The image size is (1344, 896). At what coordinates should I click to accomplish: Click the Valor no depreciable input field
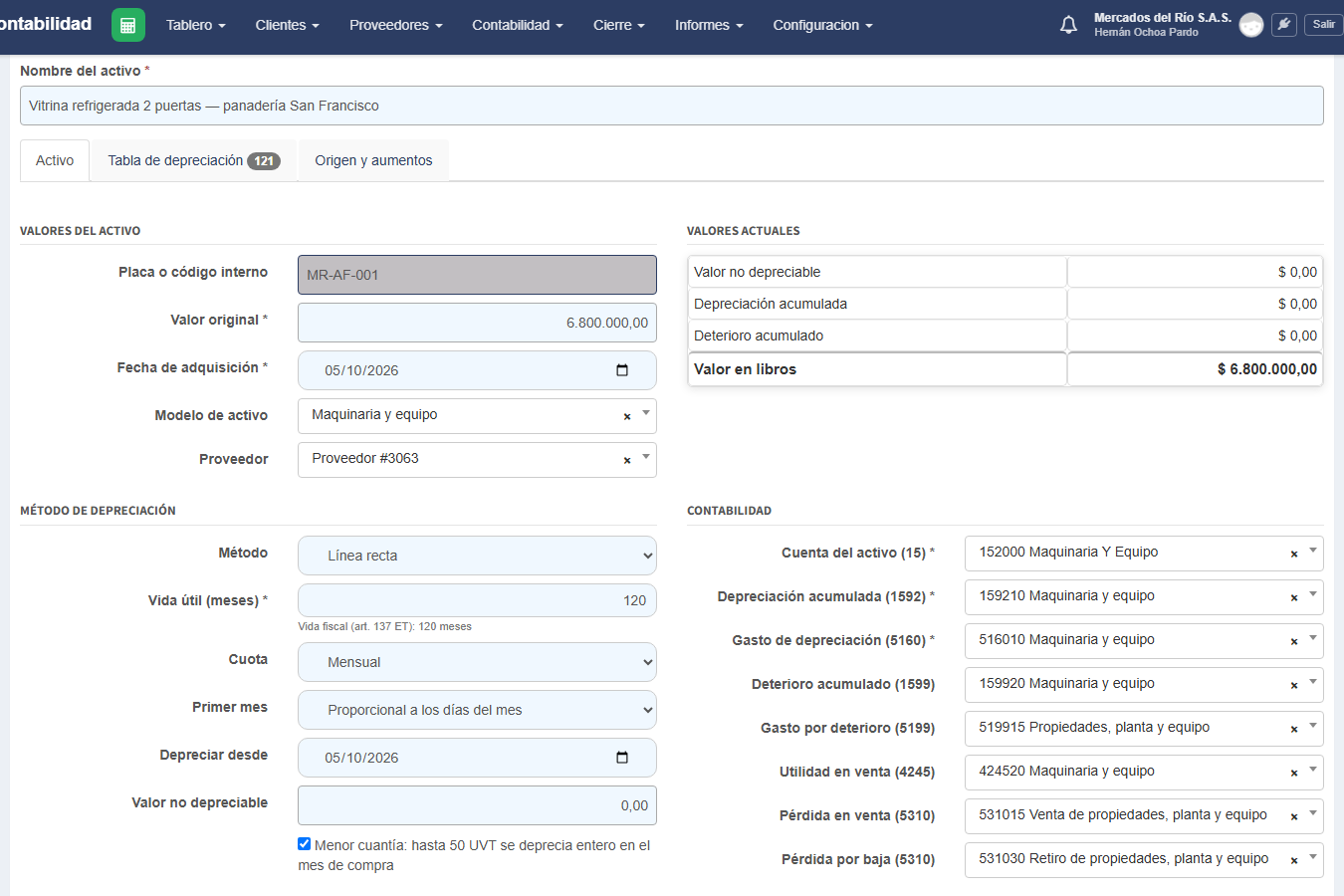tap(477, 805)
